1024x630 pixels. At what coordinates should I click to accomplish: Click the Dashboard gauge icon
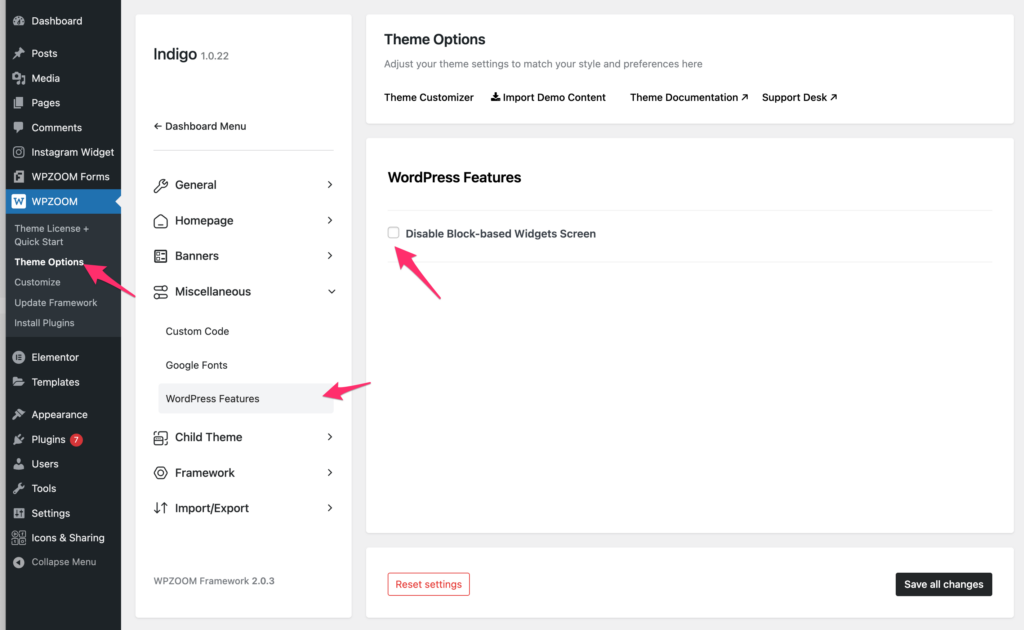coord(18,21)
